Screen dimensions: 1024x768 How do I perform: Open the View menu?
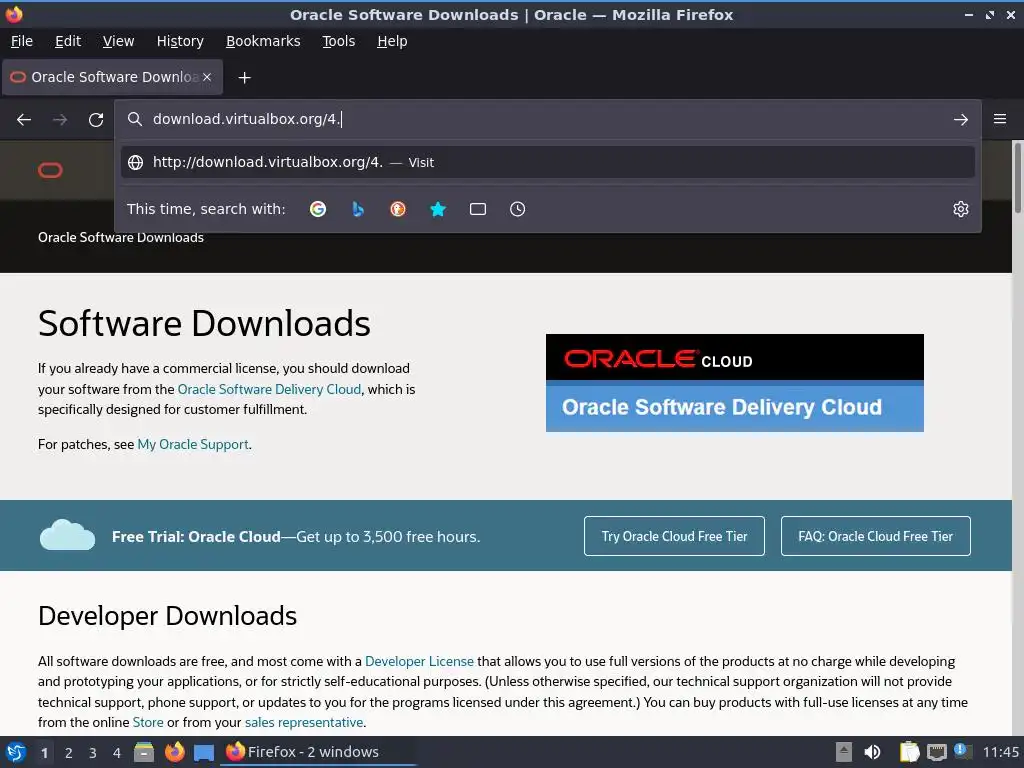(118, 41)
